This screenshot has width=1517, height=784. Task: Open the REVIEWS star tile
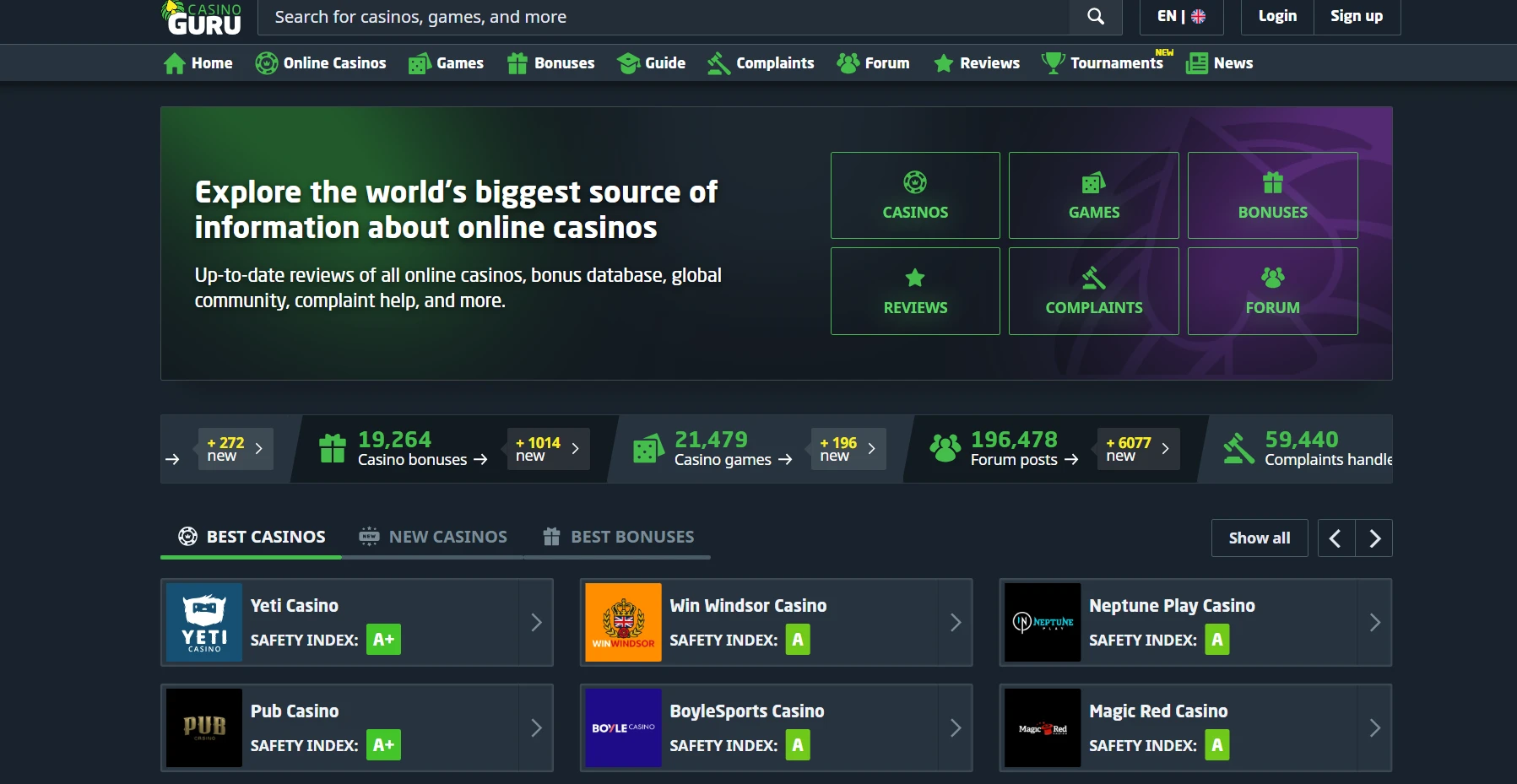[915, 291]
